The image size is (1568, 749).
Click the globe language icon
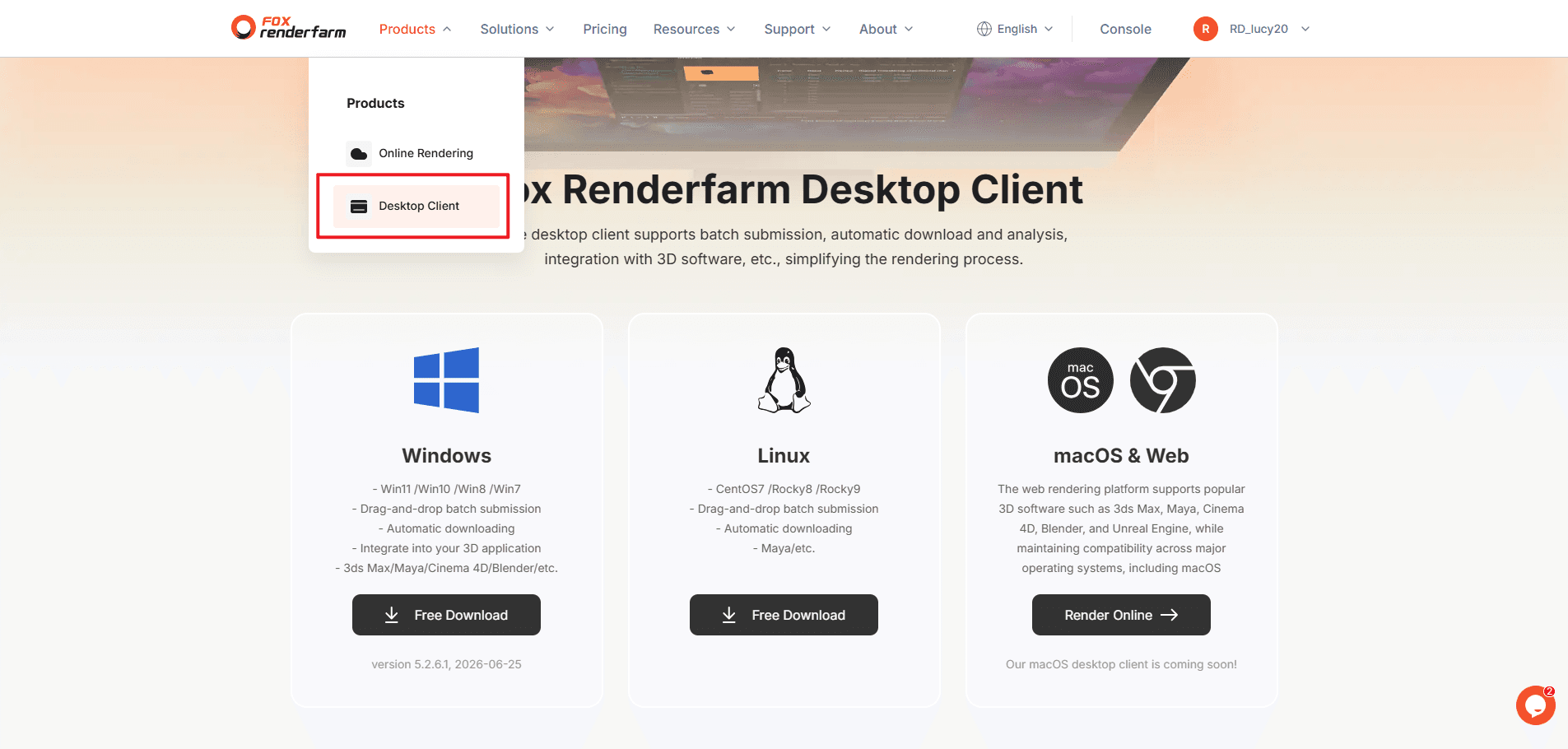(984, 29)
